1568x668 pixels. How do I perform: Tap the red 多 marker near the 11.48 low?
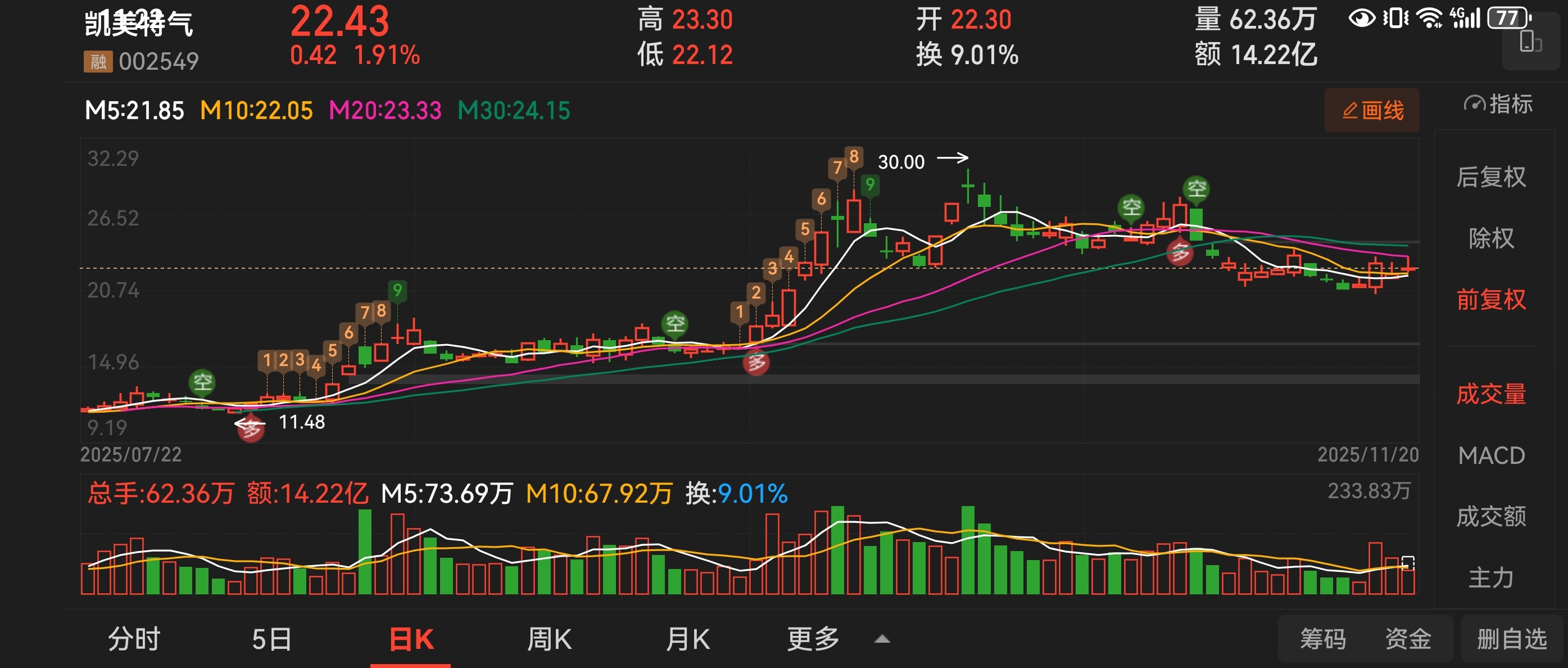[x=250, y=430]
